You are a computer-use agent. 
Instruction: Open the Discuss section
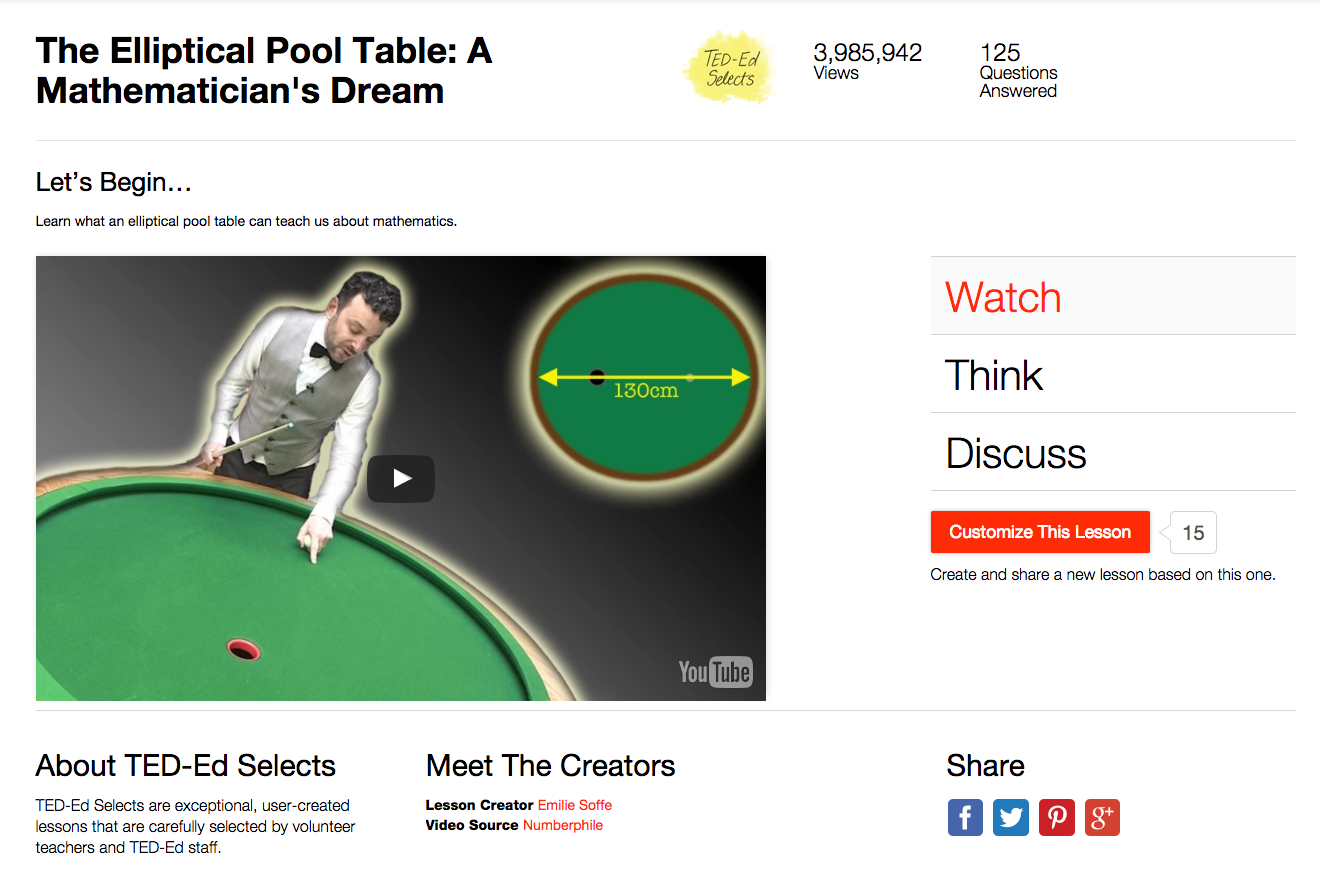tap(1016, 453)
